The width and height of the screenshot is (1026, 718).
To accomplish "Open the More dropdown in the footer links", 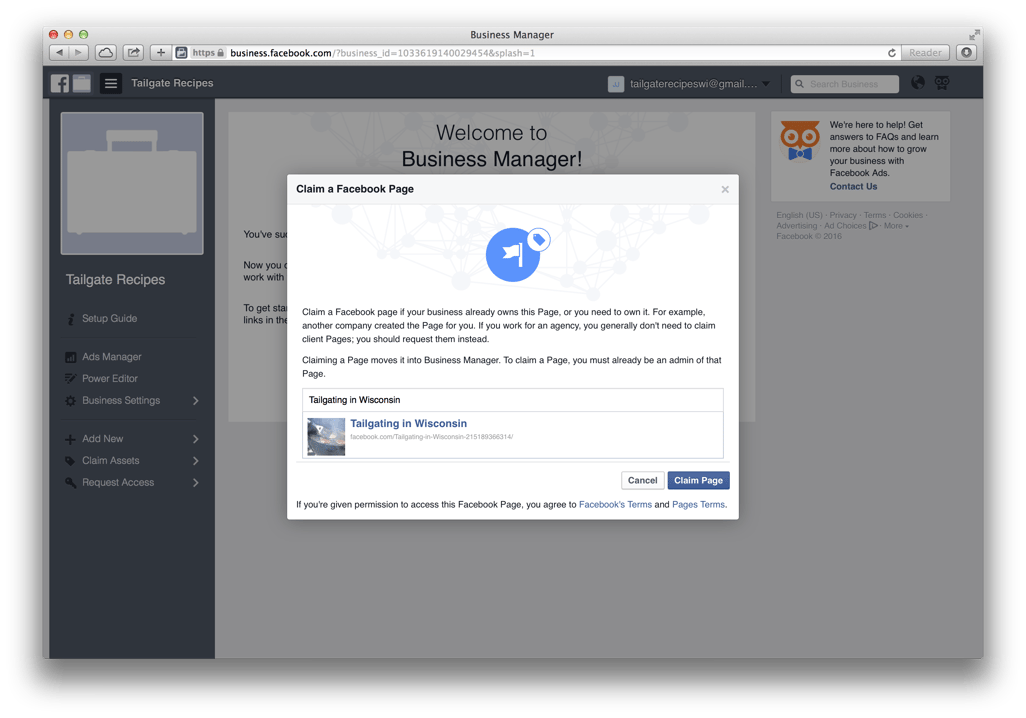I will 894,225.
